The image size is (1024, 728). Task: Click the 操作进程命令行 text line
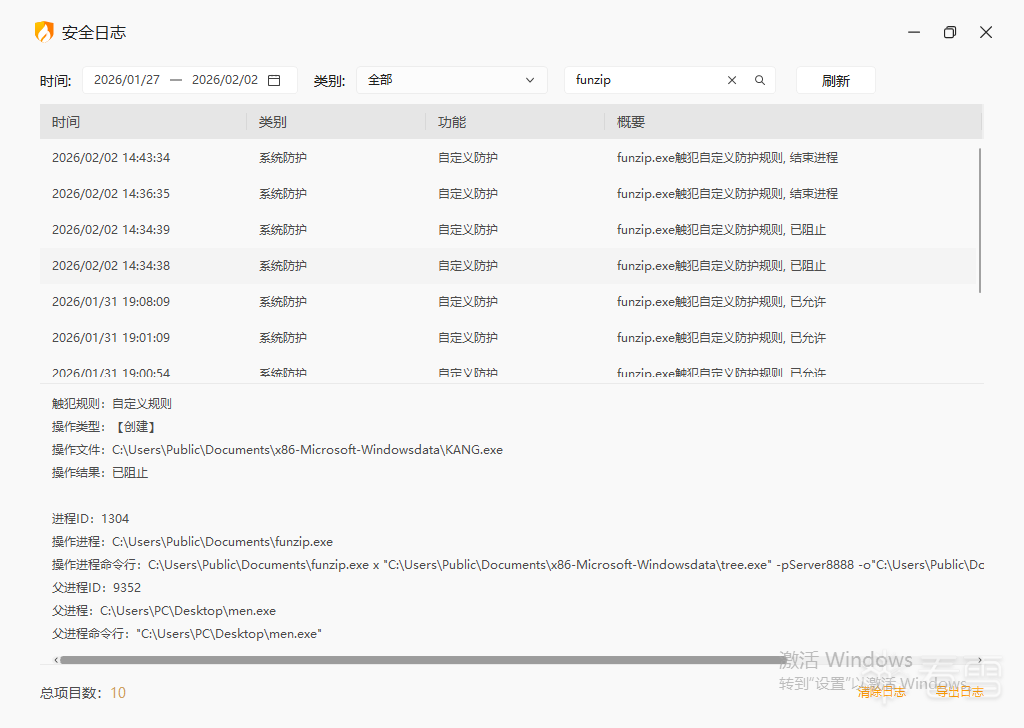[x=518, y=565]
